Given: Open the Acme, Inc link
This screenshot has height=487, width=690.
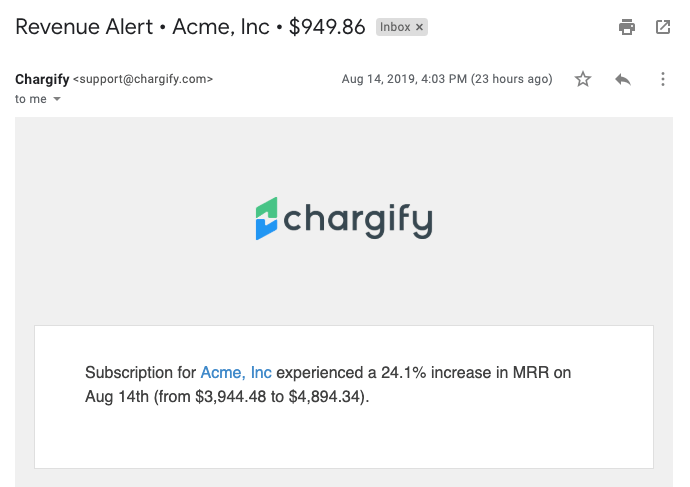Looking at the screenshot, I should 236,373.
